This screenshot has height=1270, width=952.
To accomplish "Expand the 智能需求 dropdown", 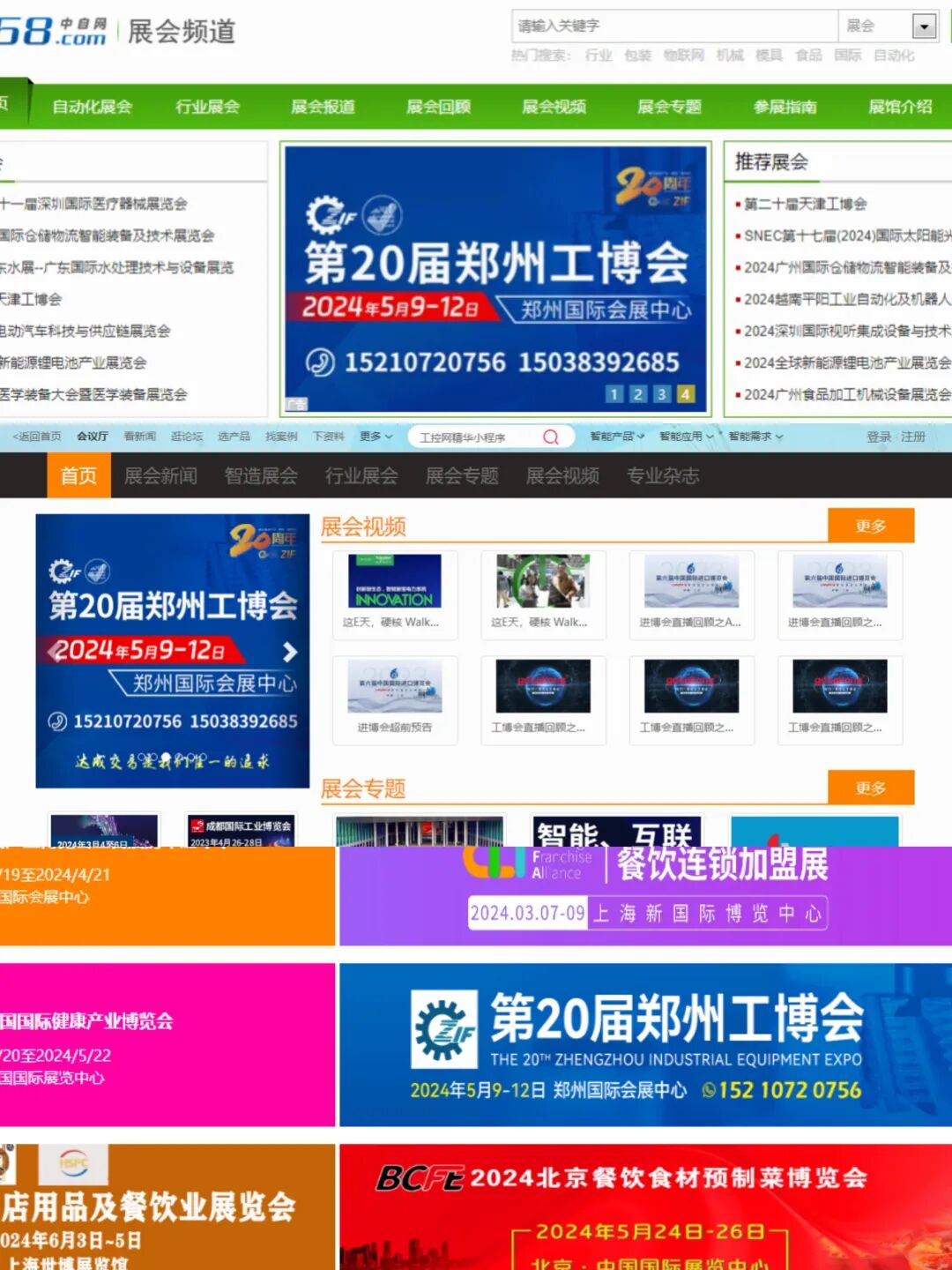I will click(x=756, y=437).
